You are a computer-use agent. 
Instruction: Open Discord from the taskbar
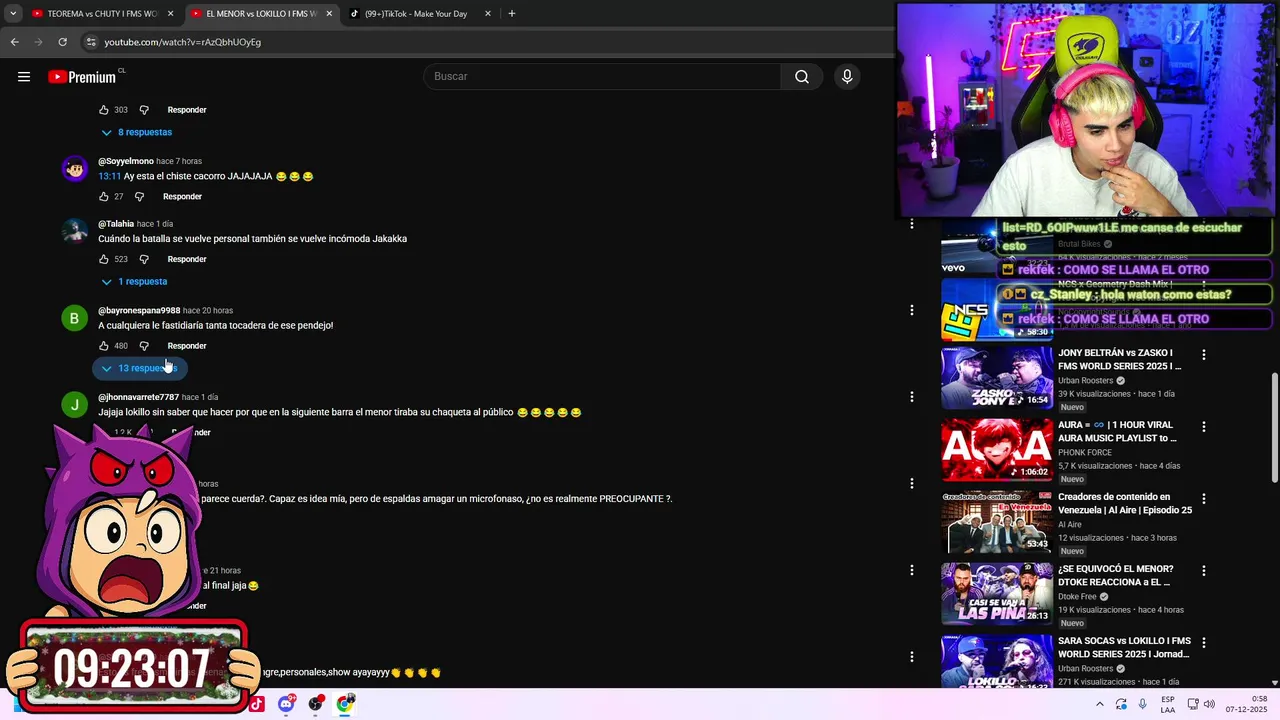click(x=286, y=704)
